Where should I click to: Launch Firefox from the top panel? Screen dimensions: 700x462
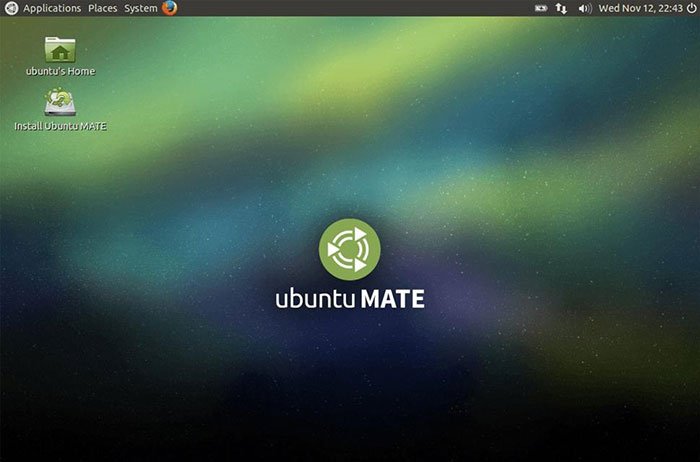click(x=169, y=8)
